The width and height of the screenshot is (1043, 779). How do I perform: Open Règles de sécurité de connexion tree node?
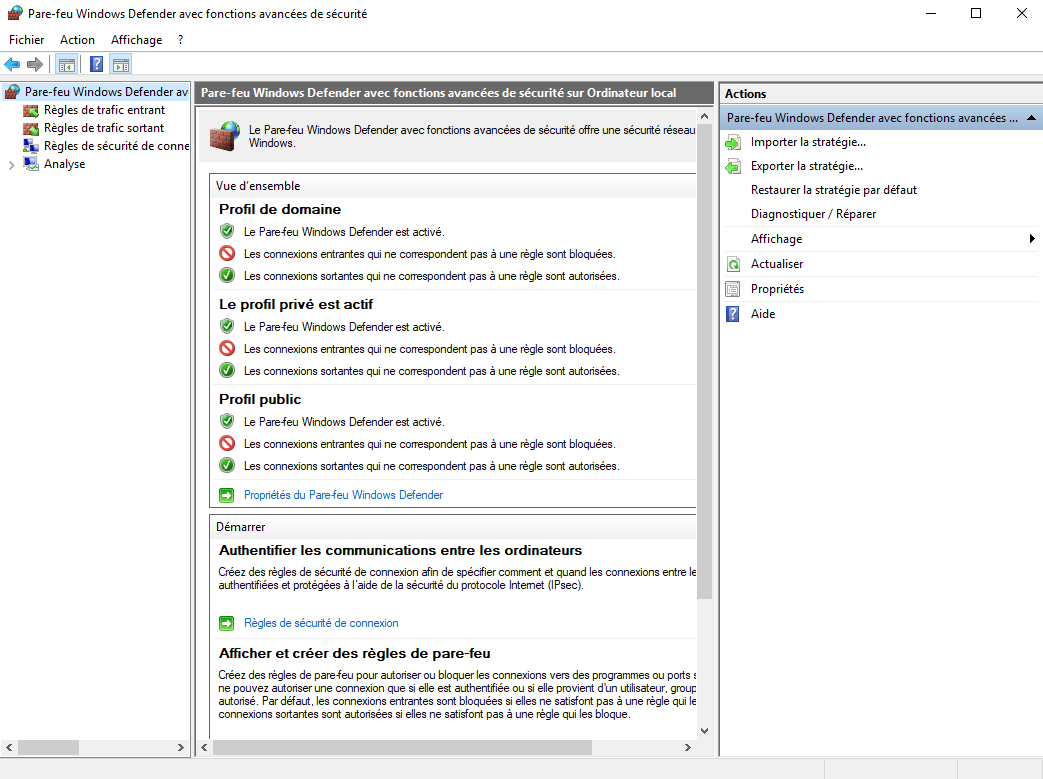click(x=115, y=146)
